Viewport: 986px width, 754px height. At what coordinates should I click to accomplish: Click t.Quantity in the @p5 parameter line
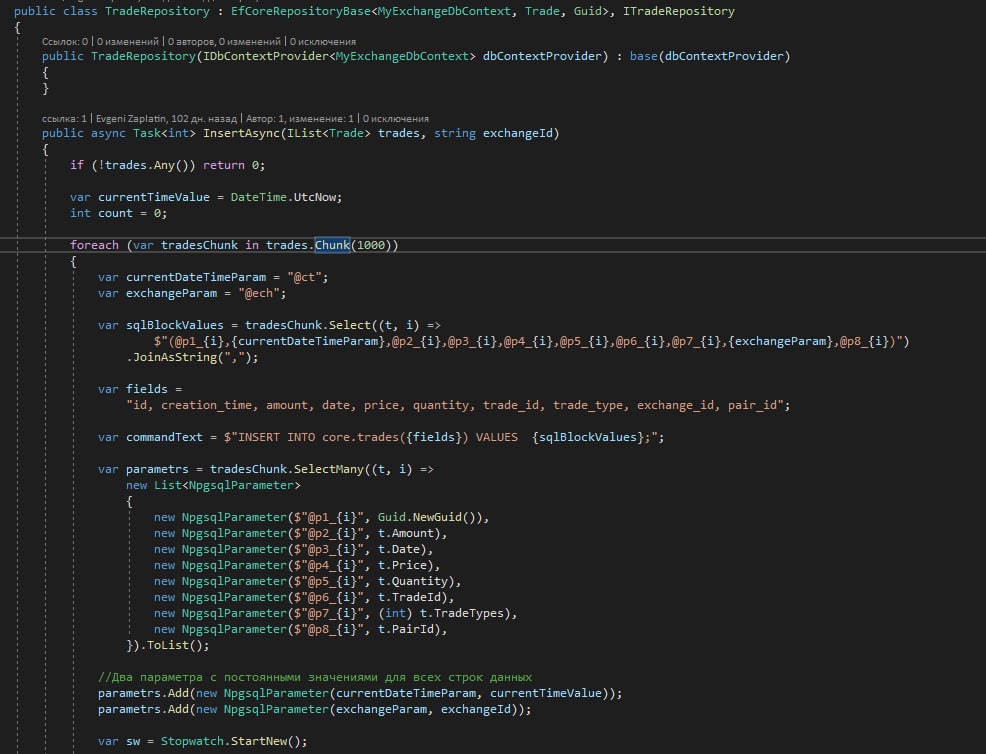tap(413, 582)
